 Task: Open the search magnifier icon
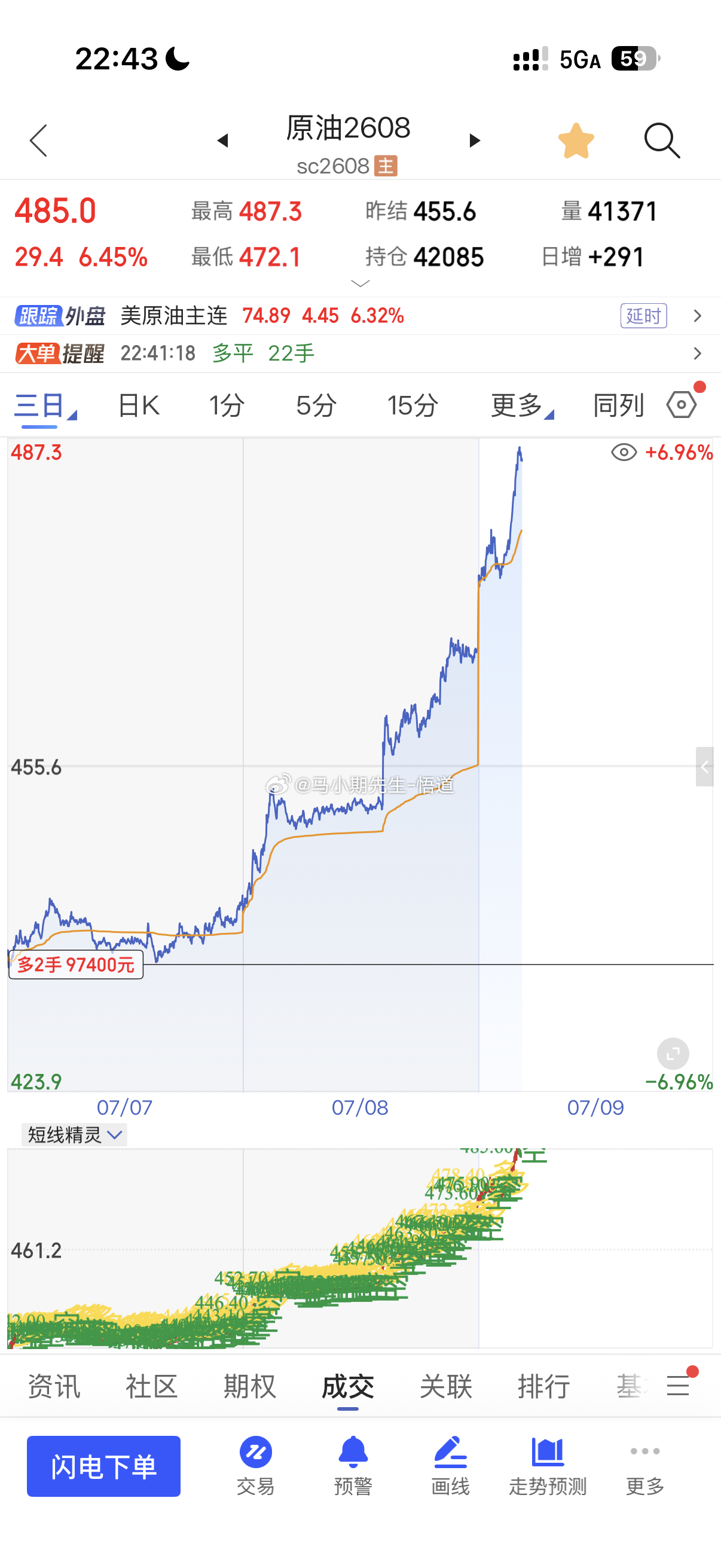point(662,141)
